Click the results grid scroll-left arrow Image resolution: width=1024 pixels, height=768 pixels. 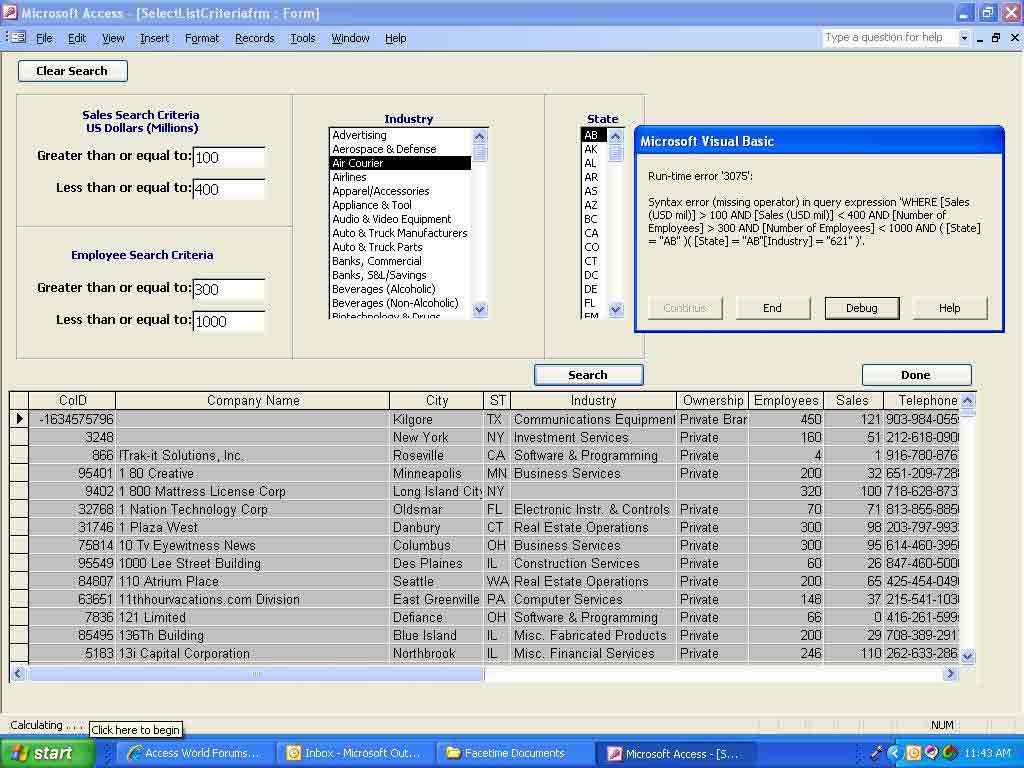tap(18, 673)
